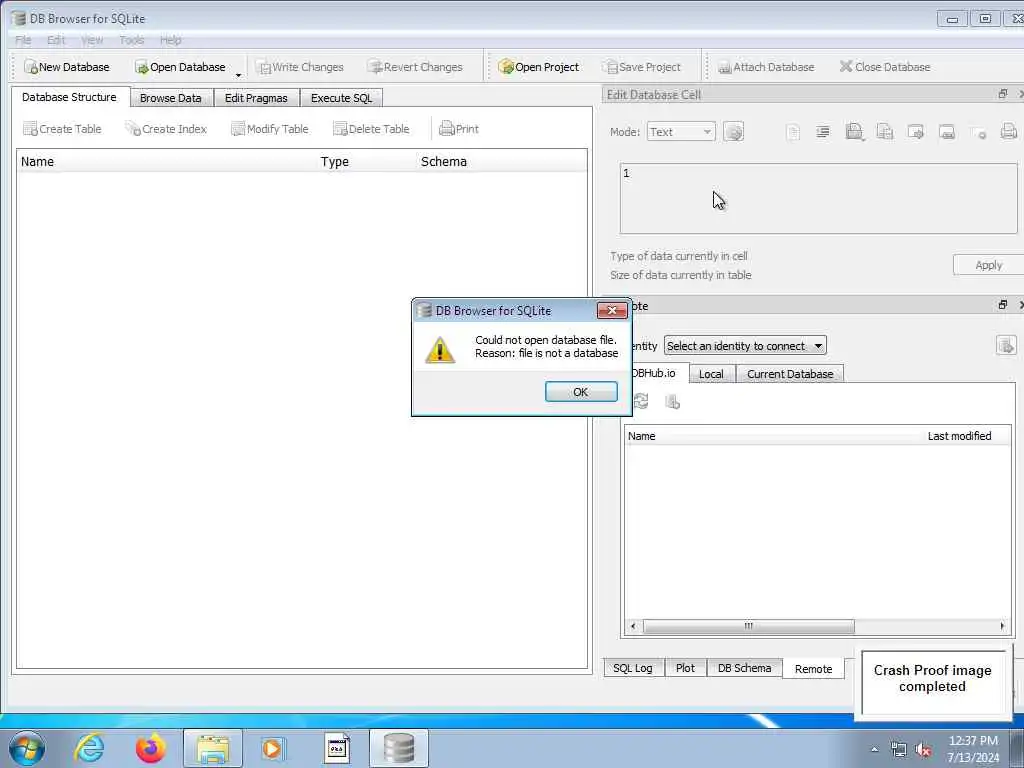Click the Create Index button
The image size is (1024, 768).
[x=167, y=129]
